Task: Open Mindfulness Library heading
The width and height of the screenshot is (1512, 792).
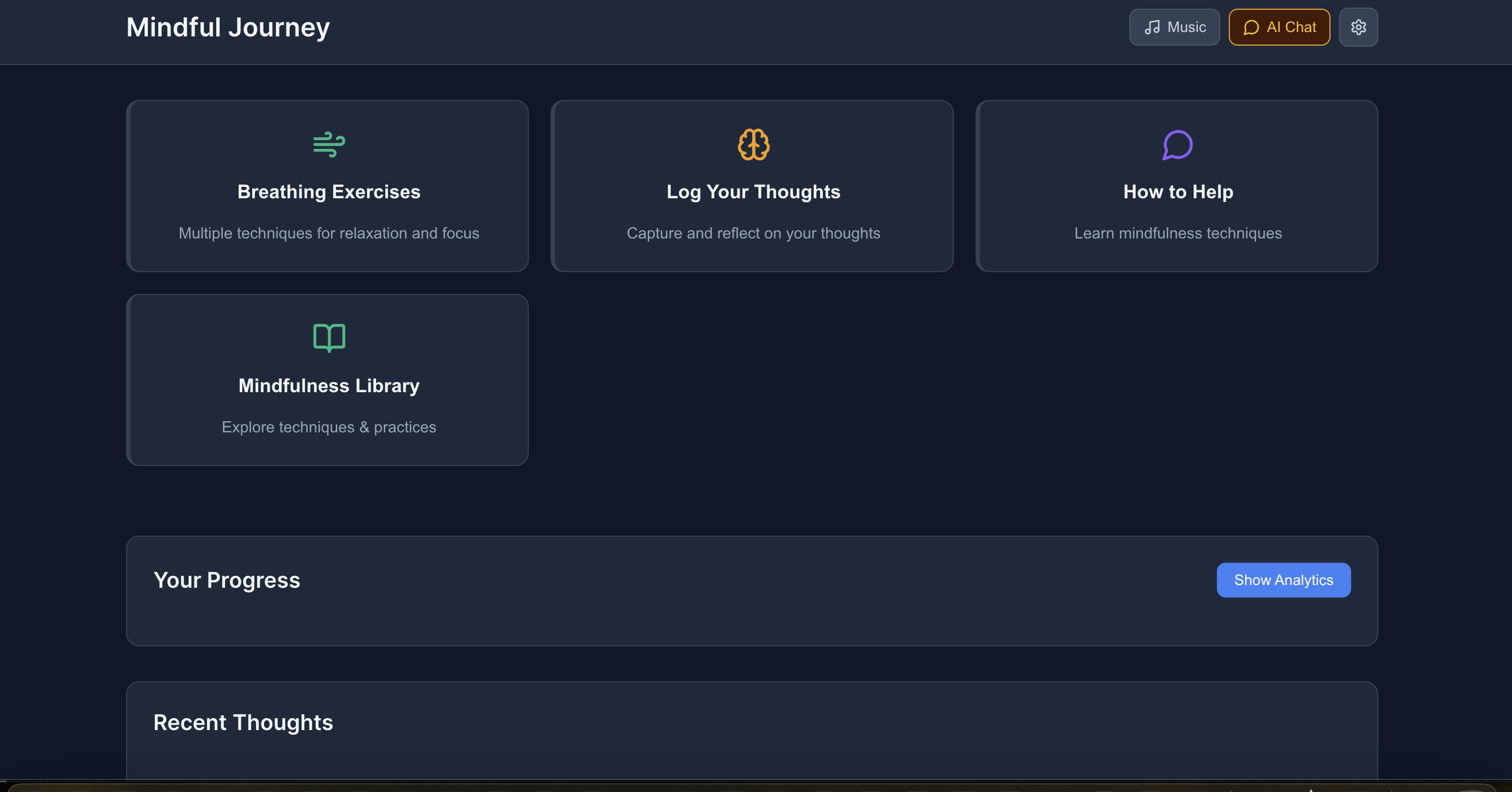Action: [x=329, y=386]
